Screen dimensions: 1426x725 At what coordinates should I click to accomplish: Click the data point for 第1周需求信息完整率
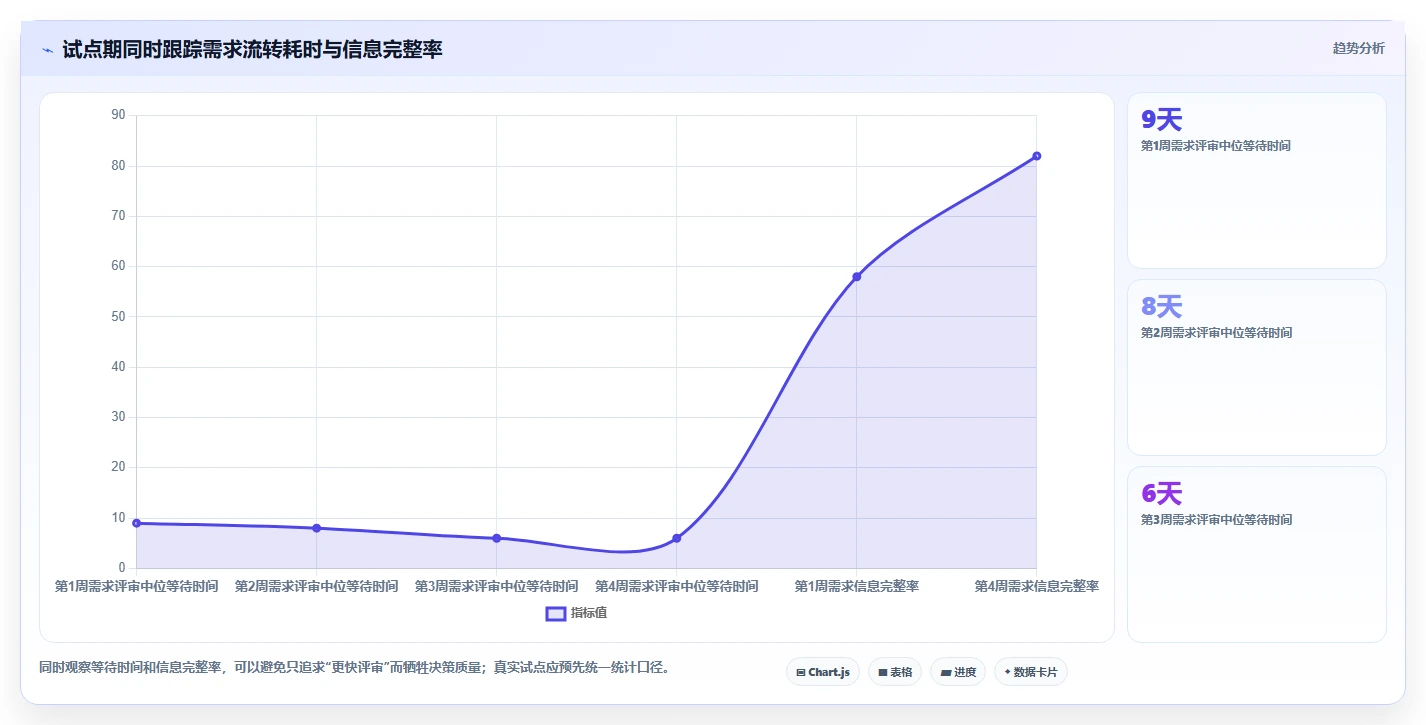click(x=857, y=276)
